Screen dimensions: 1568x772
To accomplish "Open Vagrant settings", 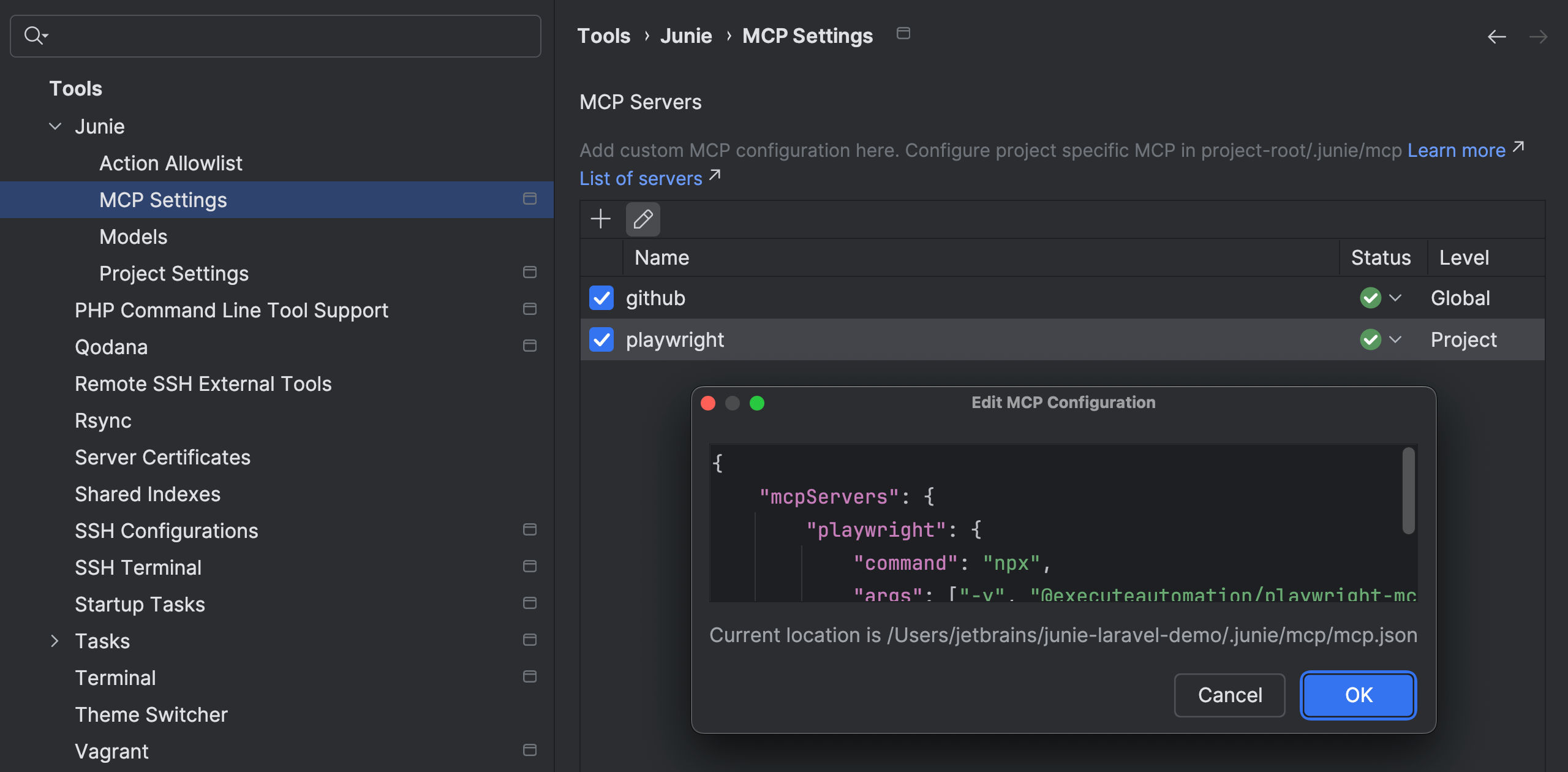I will click(111, 751).
